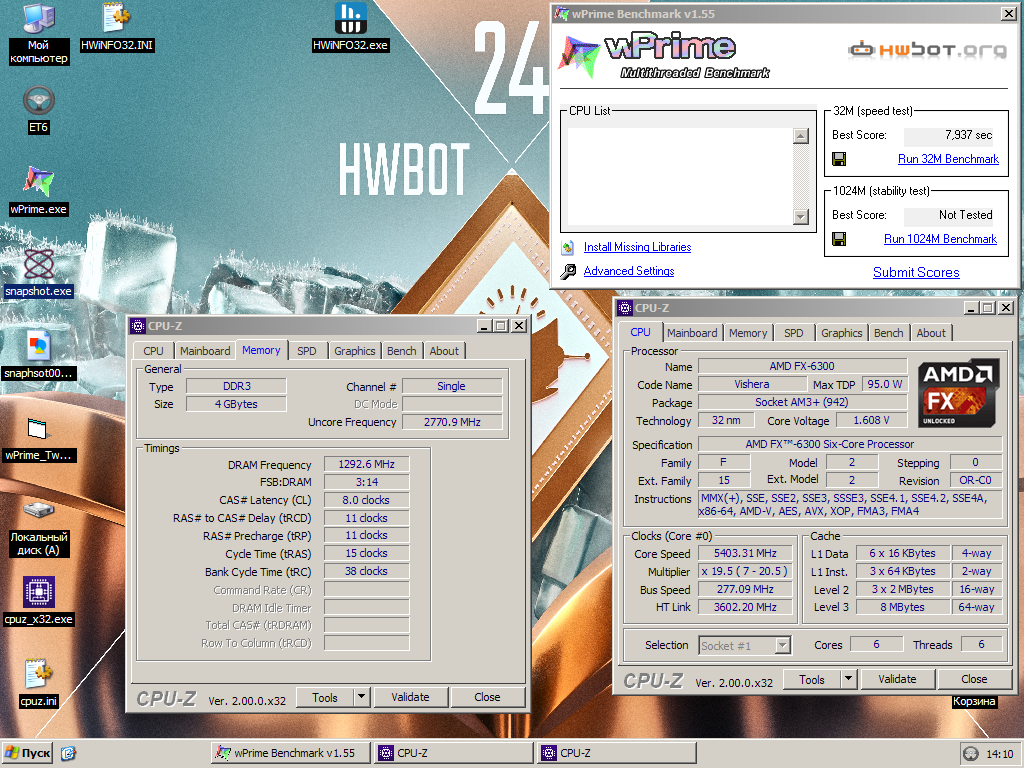The image size is (1024, 768).
Task: Click the 14:10 taskbar clock
Action: (999, 754)
